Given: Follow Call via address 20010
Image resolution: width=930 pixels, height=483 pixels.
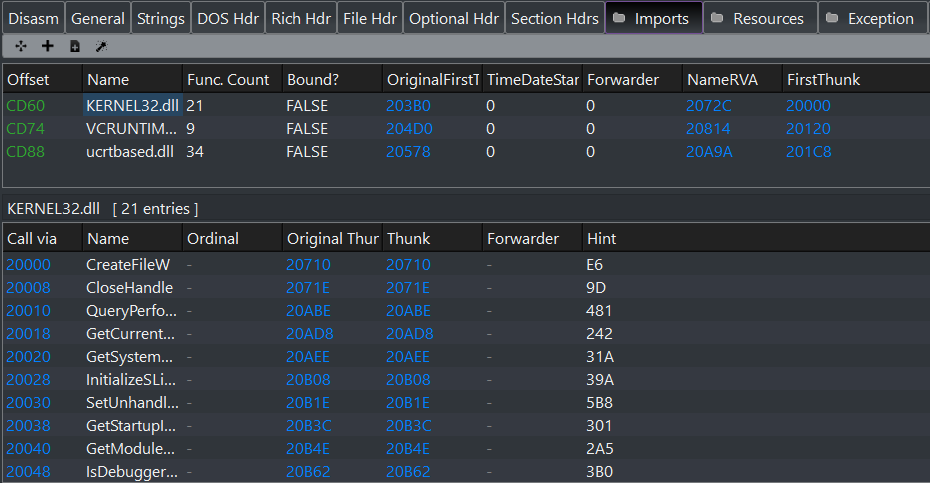Looking at the screenshot, I should tap(28, 311).
